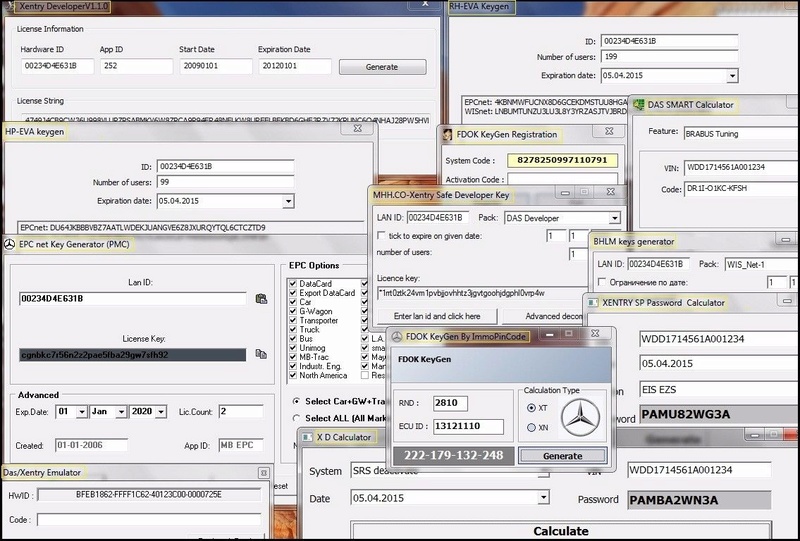Click the Mercedes star logo in FDOK KeyGen

pyautogui.click(x=580, y=418)
